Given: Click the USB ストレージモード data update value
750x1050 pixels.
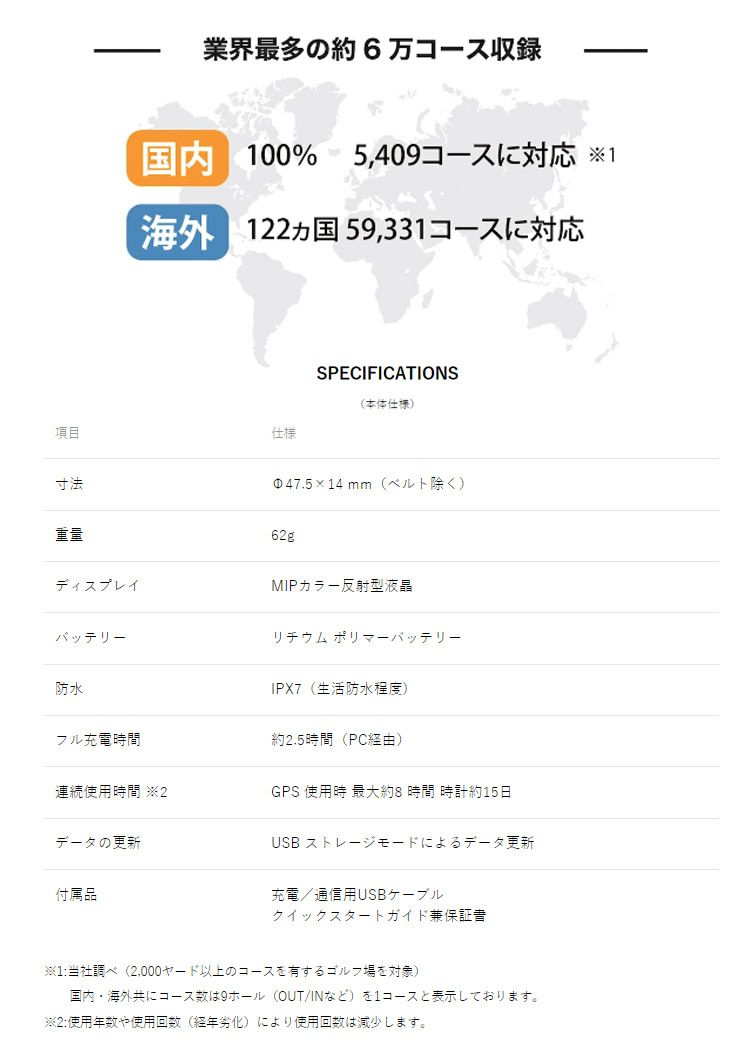Looking at the screenshot, I should [402, 843].
